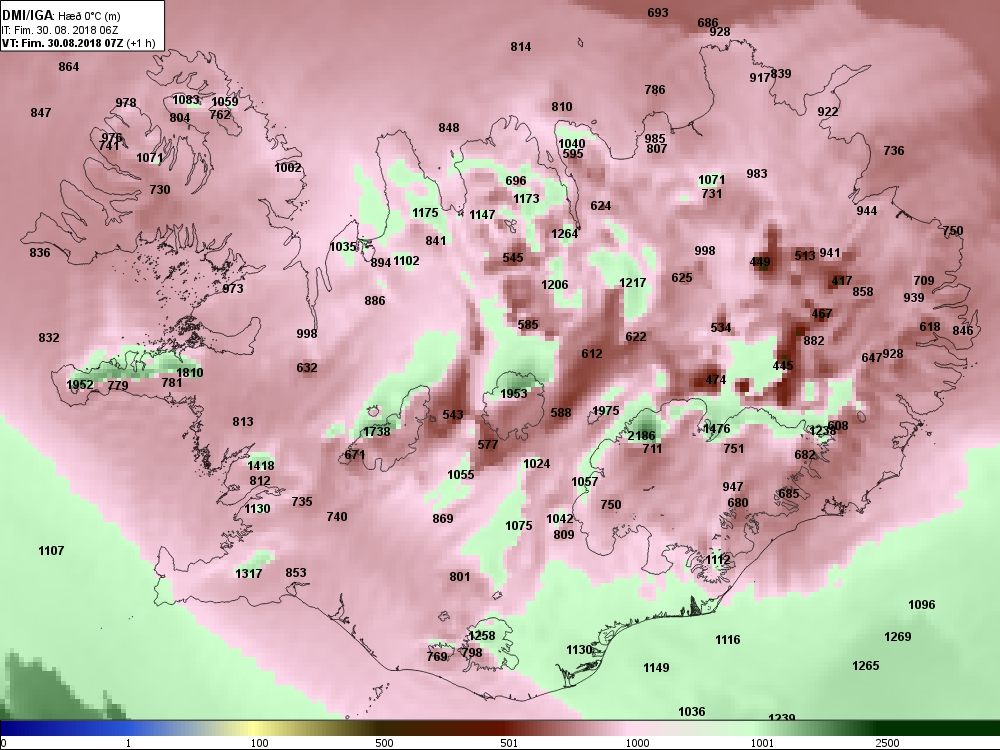Click the '501' label on the color scale
Screen dimensions: 1000x750
click(x=509, y=743)
